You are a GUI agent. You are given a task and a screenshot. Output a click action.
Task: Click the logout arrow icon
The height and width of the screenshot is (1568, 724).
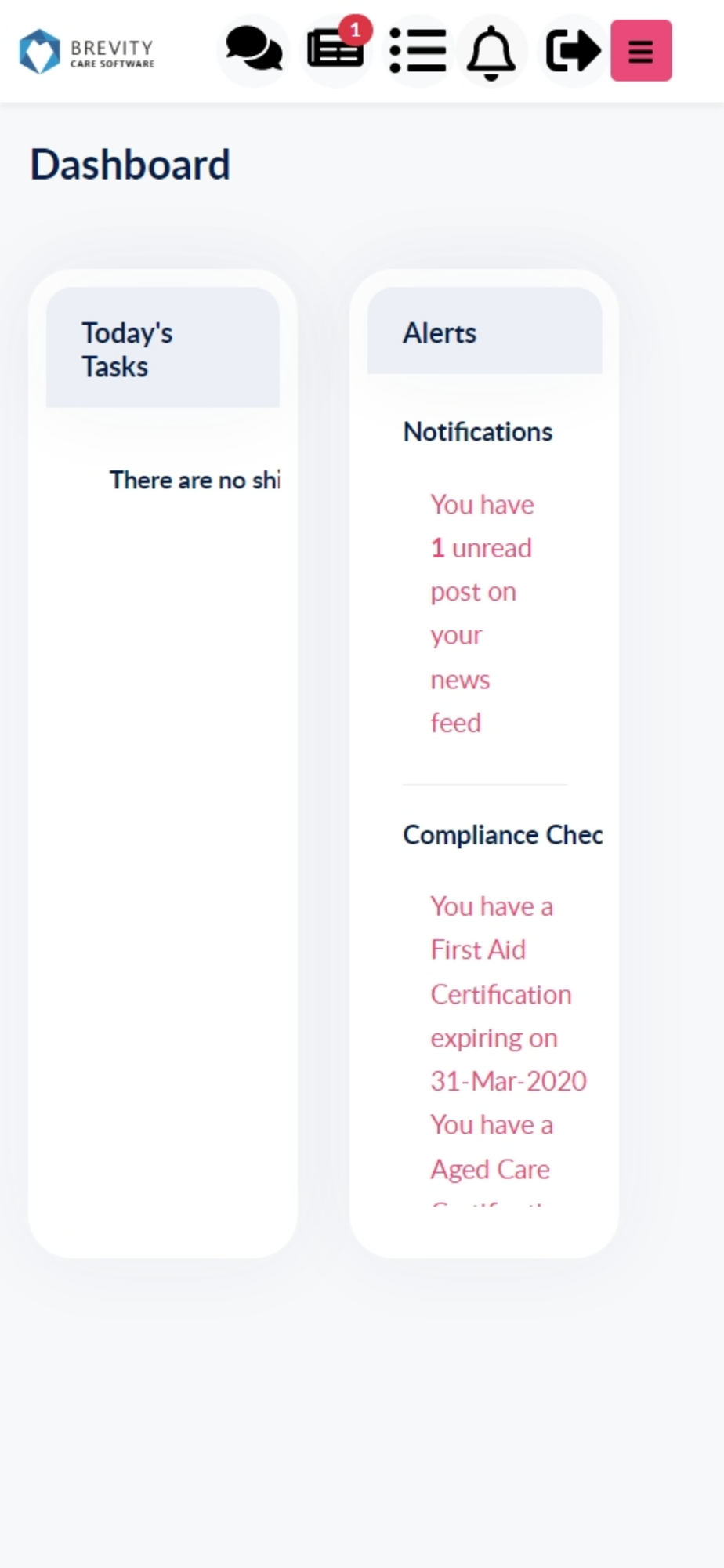(573, 51)
